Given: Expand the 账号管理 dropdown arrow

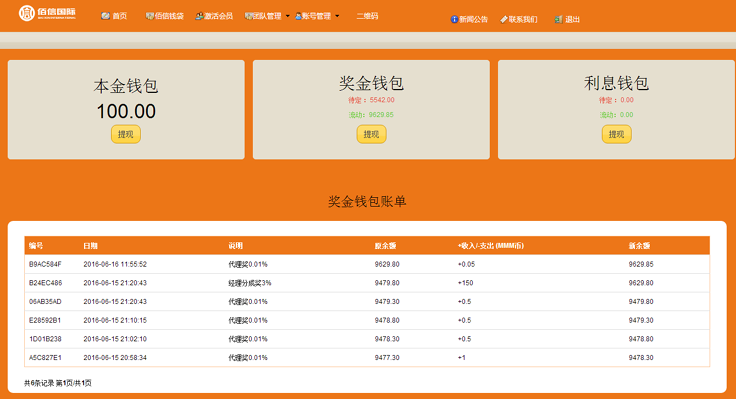Looking at the screenshot, I should [337, 16].
